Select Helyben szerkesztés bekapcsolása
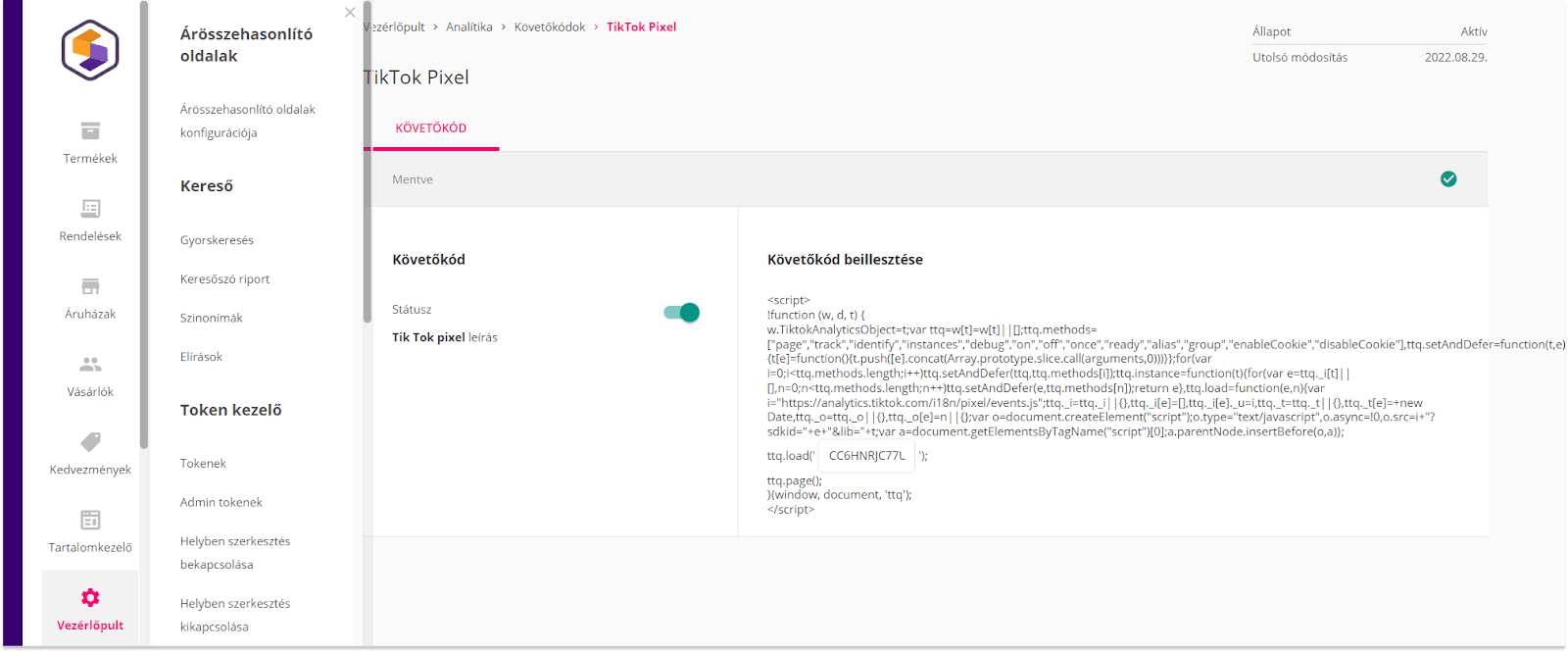Viewport: 1568px width, 652px height. point(235,553)
